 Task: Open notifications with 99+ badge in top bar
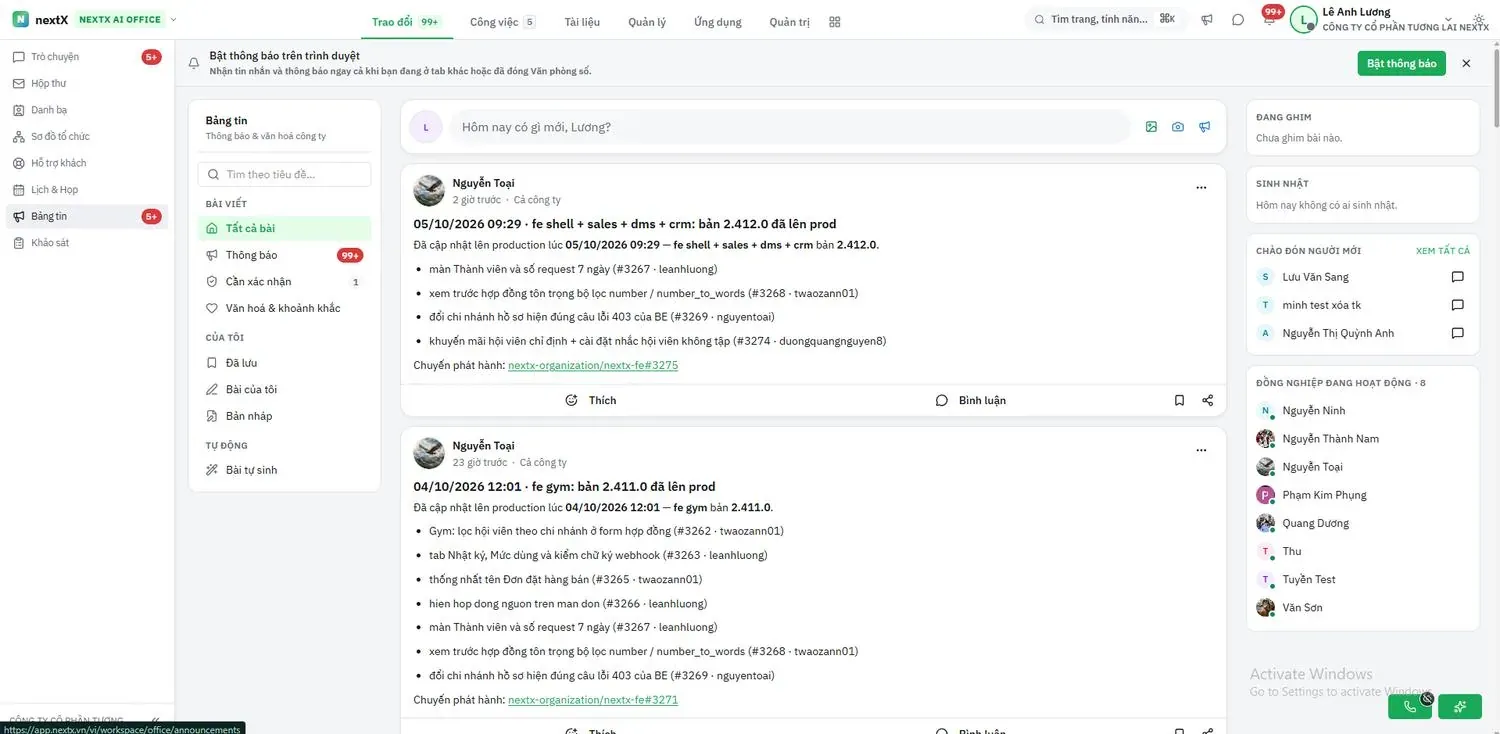(1270, 17)
